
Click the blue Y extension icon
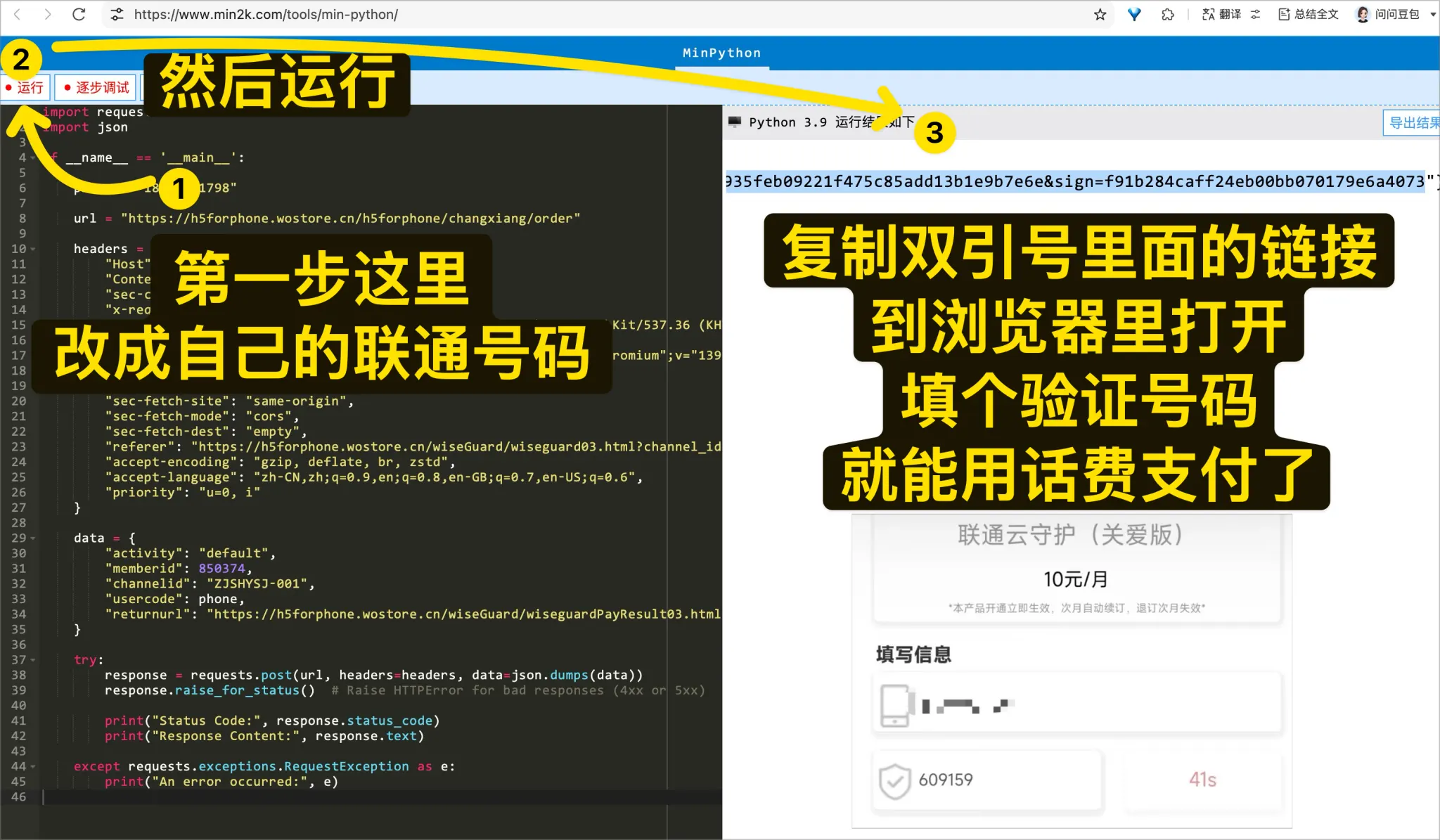1134,14
